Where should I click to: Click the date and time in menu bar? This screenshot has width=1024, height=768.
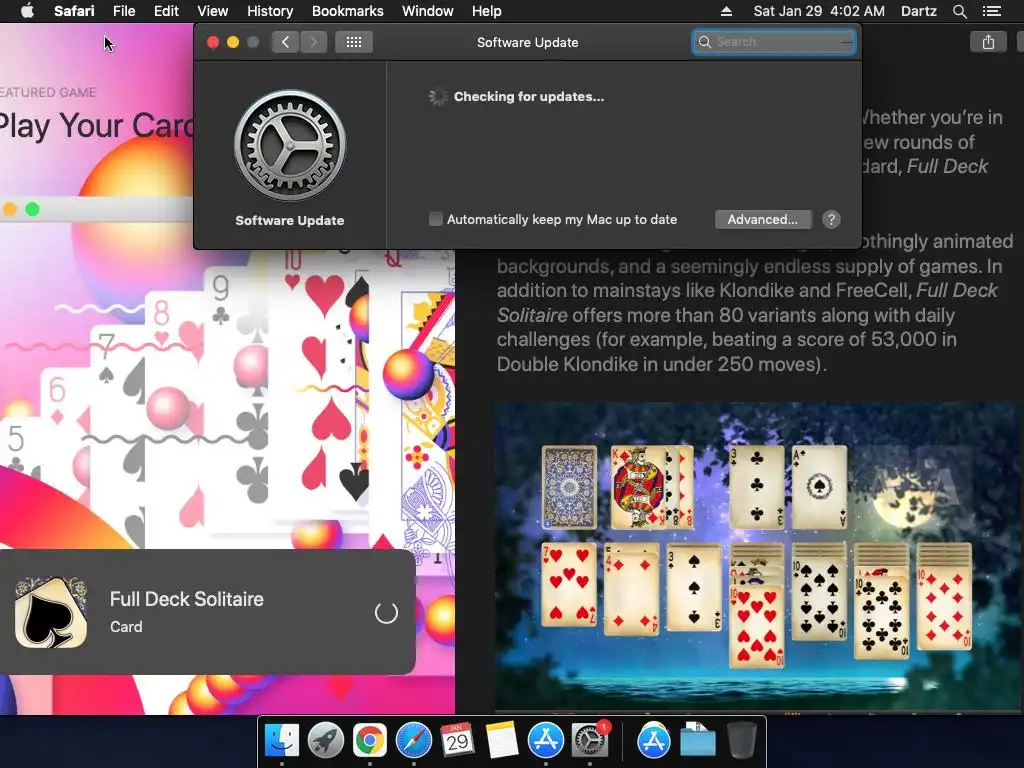click(819, 11)
